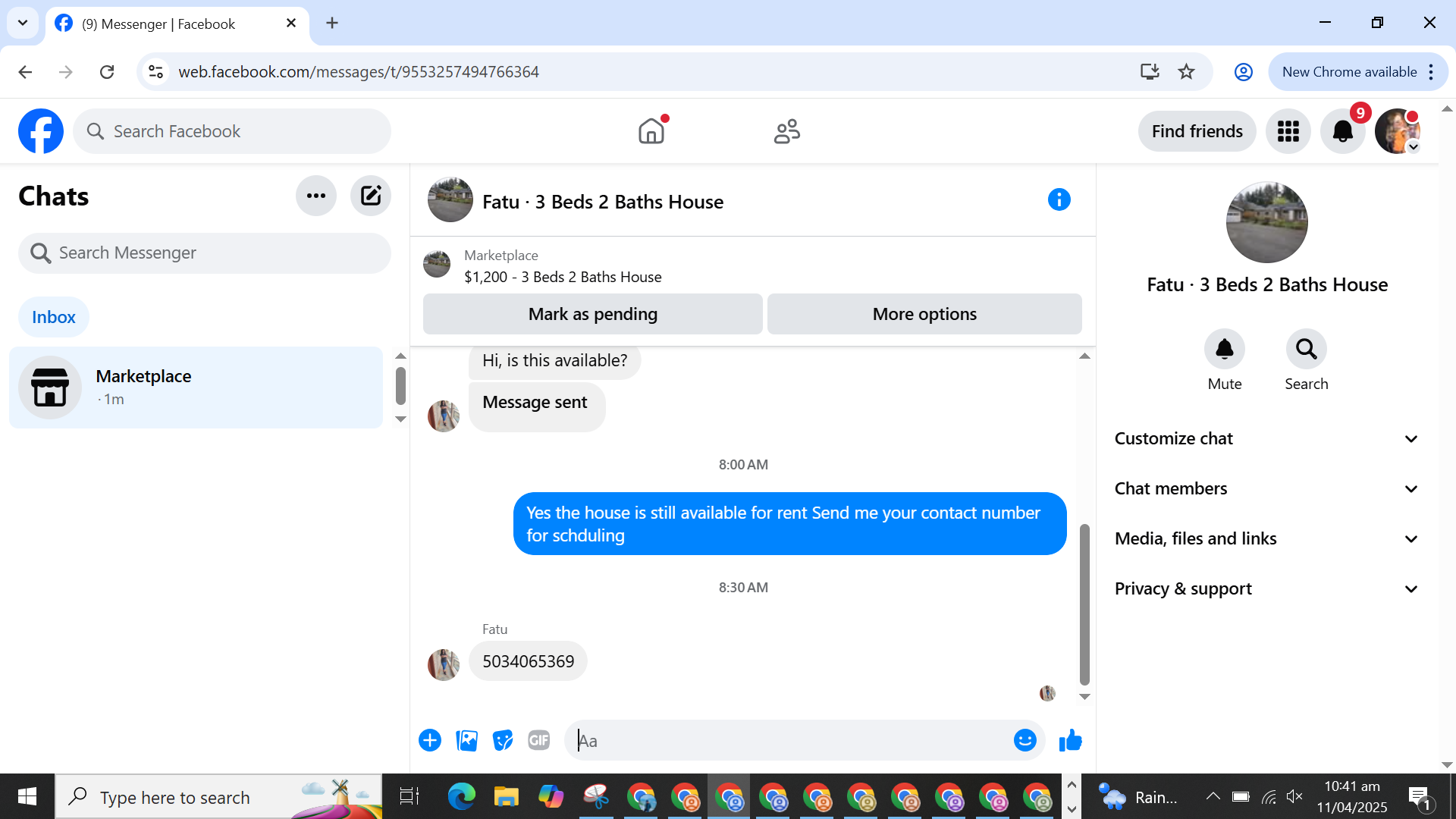Screen dimensions: 1456x819
Task: Click the Search Messenger input field
Action: pos(205,253)
